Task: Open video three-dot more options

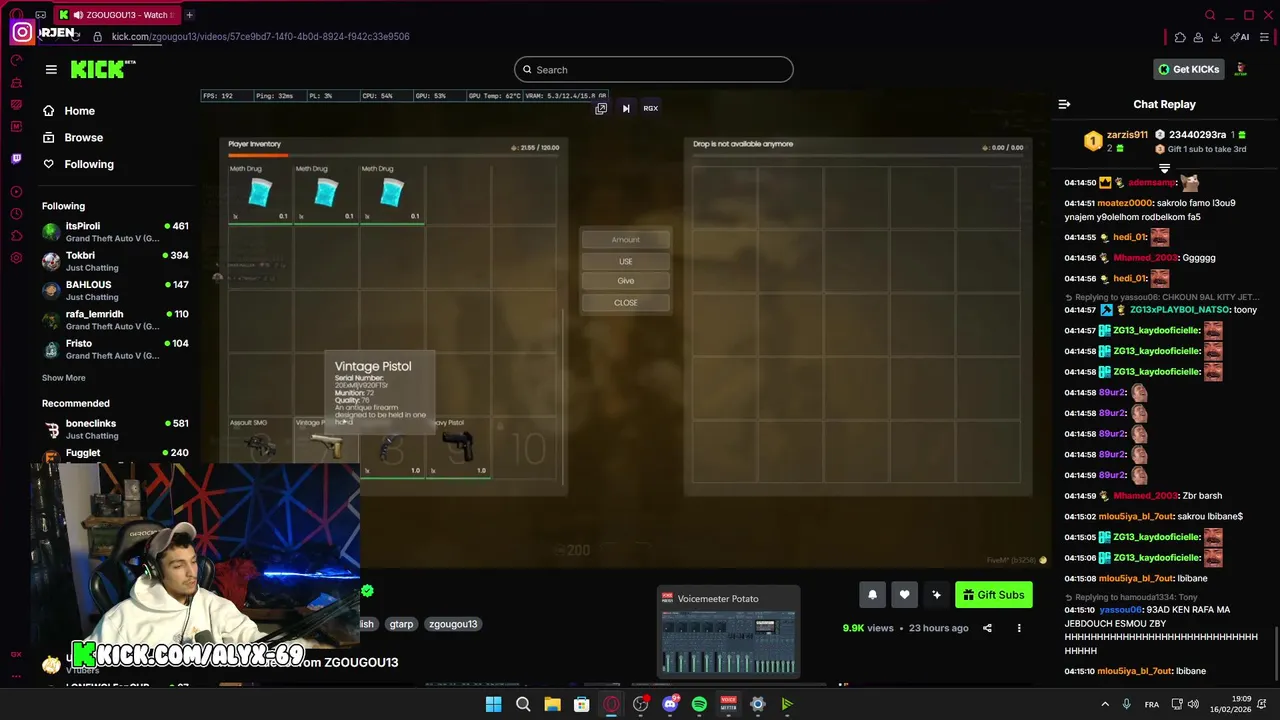Action: pyautogui.click(x=1019, y=628)
